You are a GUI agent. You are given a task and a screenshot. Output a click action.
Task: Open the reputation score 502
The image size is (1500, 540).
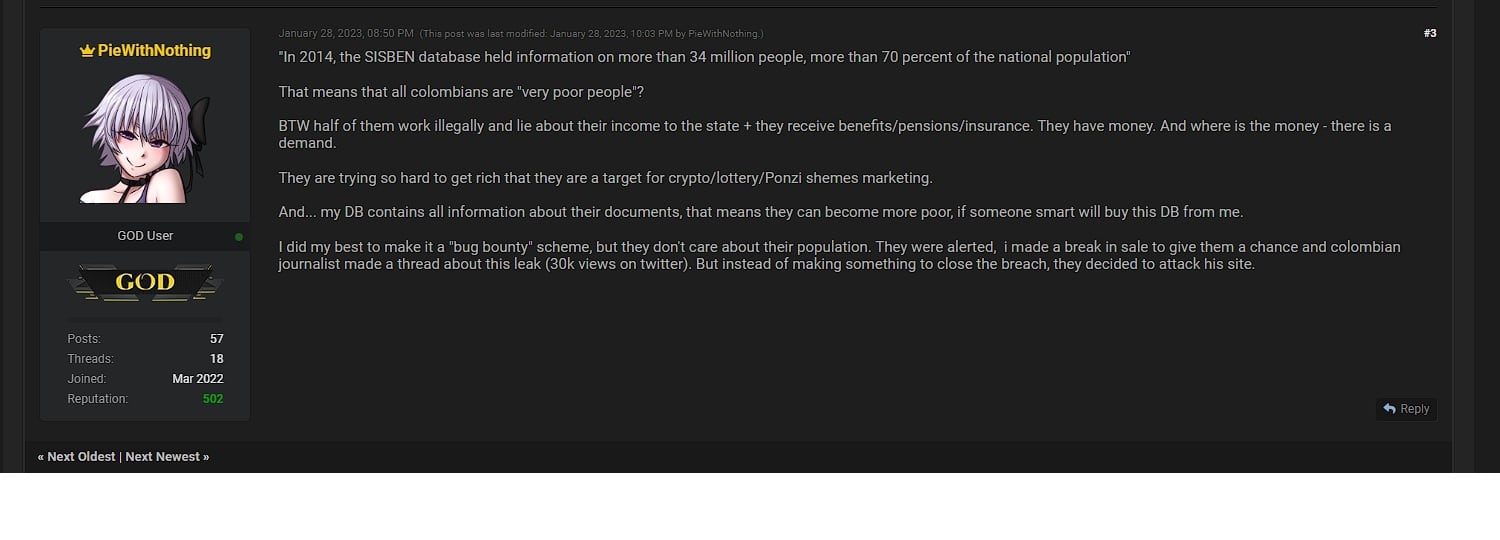point(212,399)
